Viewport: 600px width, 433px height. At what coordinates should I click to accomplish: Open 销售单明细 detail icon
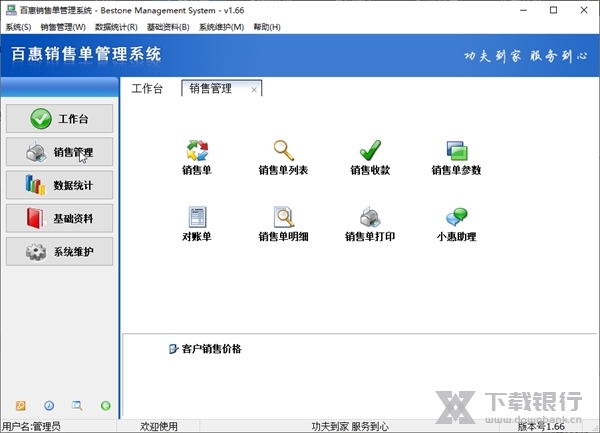coord(284,217)
